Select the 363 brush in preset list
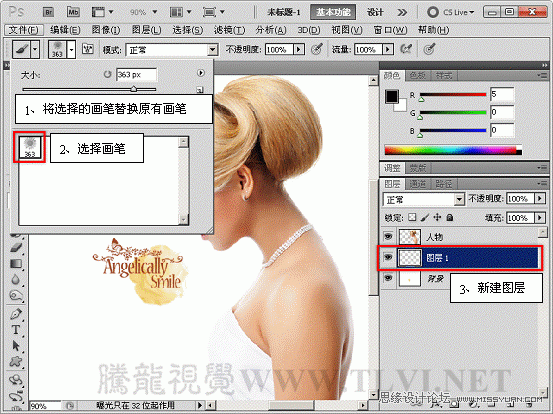Viewport: 553px width, 414px height. (x=30, y=147)
